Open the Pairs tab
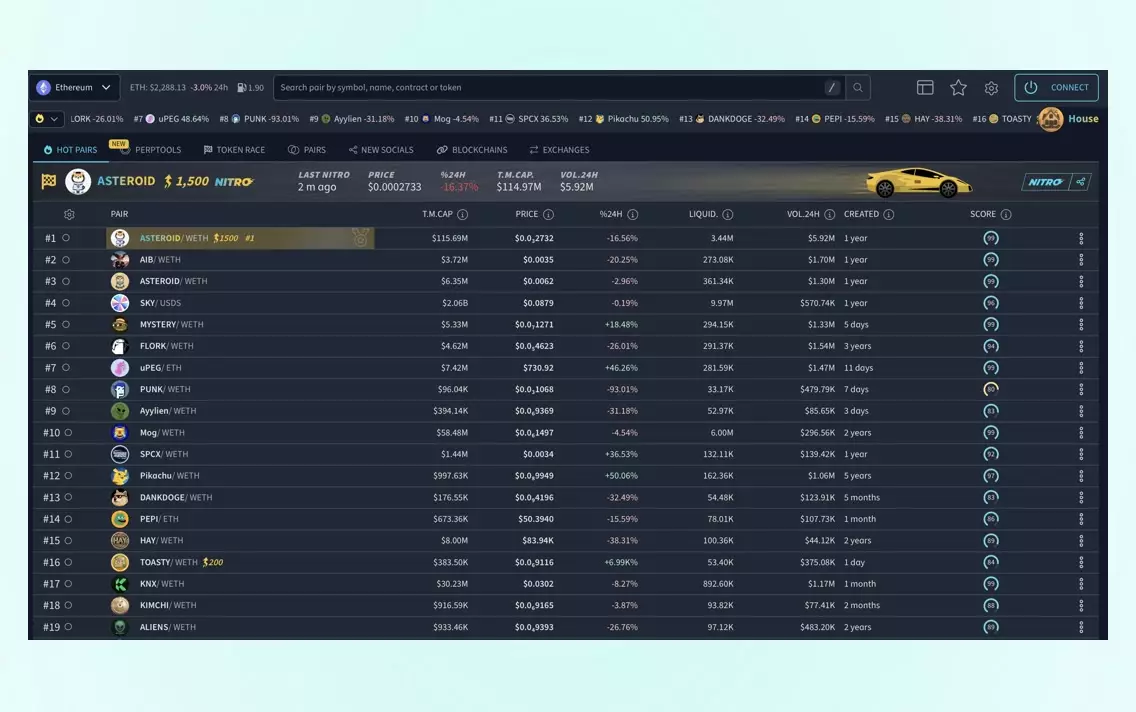1136x712 pixels. click(307, 150)
